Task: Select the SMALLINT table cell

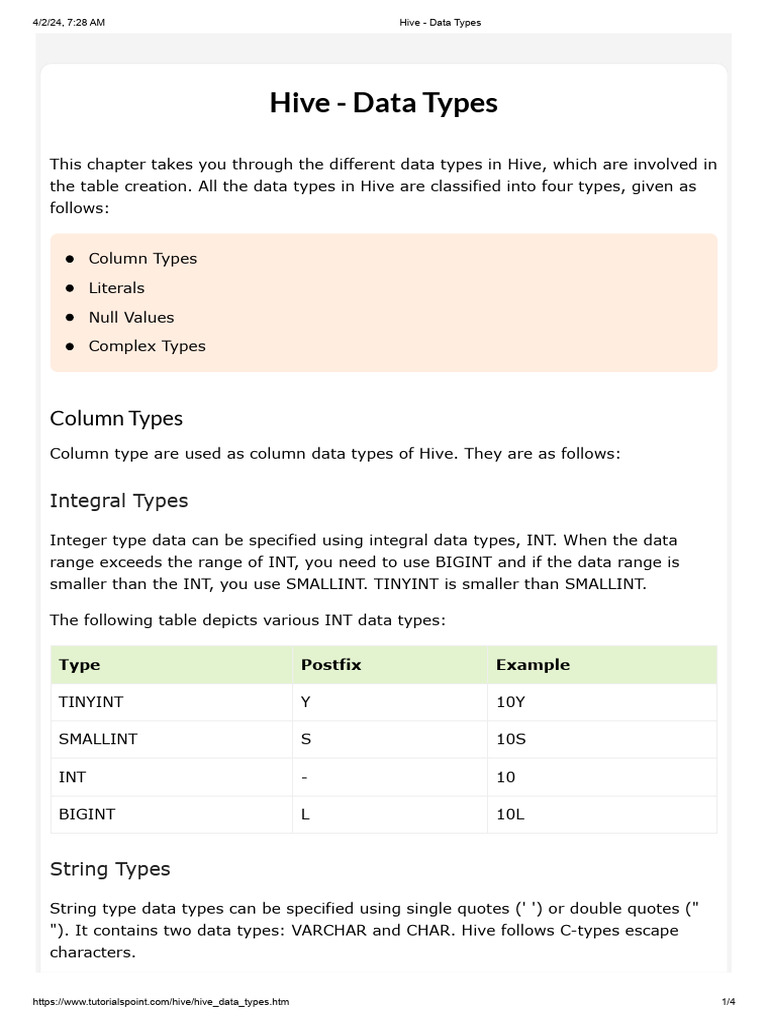Action: point(98,739)
